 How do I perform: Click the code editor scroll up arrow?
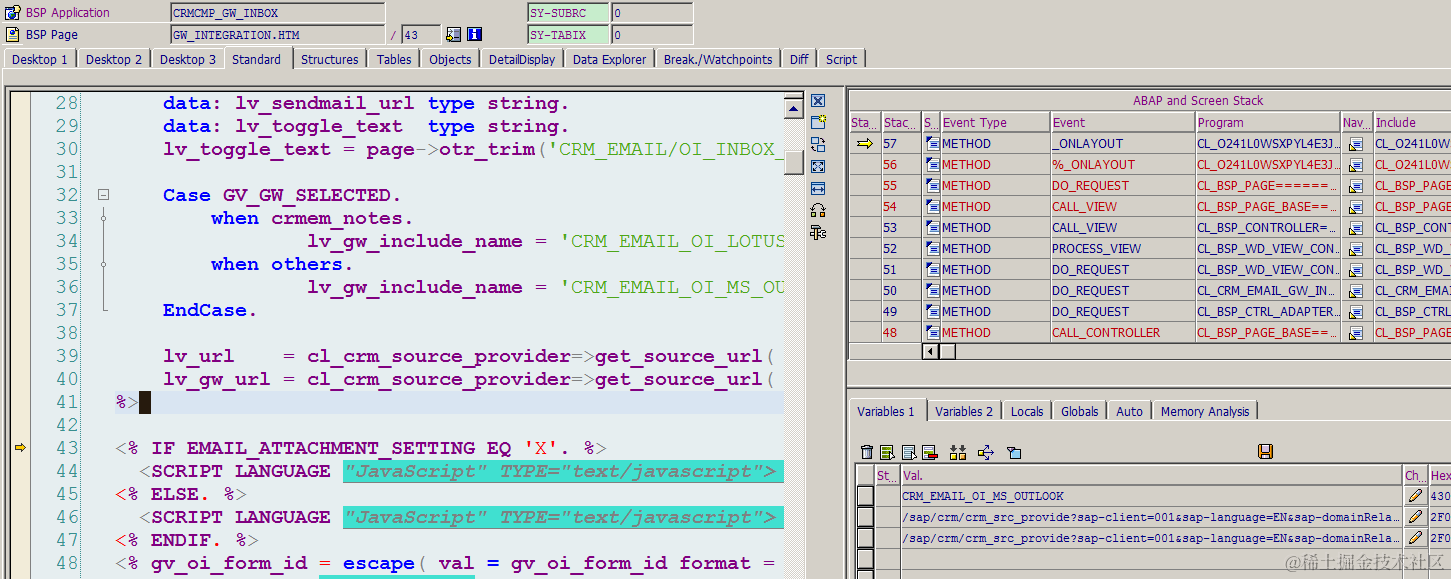pos(793,108)
